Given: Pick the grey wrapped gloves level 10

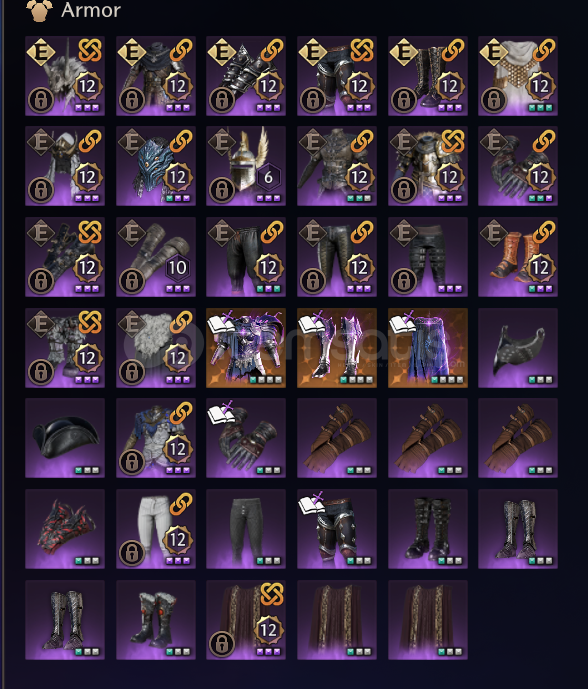Looking at the screenshot, I should pos(156,257).
